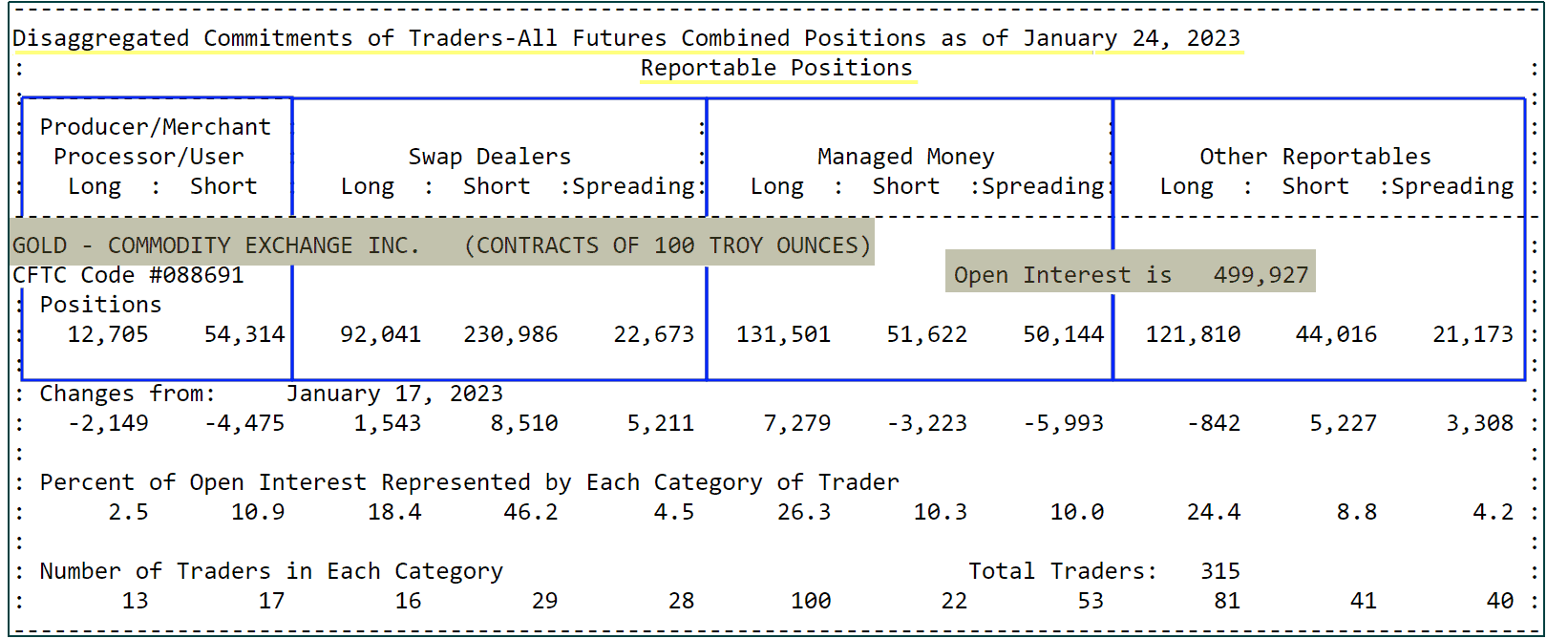The image size is (1568, 639).
Task: Click the Managed Money column header
Action: click(x=905, y=157)
